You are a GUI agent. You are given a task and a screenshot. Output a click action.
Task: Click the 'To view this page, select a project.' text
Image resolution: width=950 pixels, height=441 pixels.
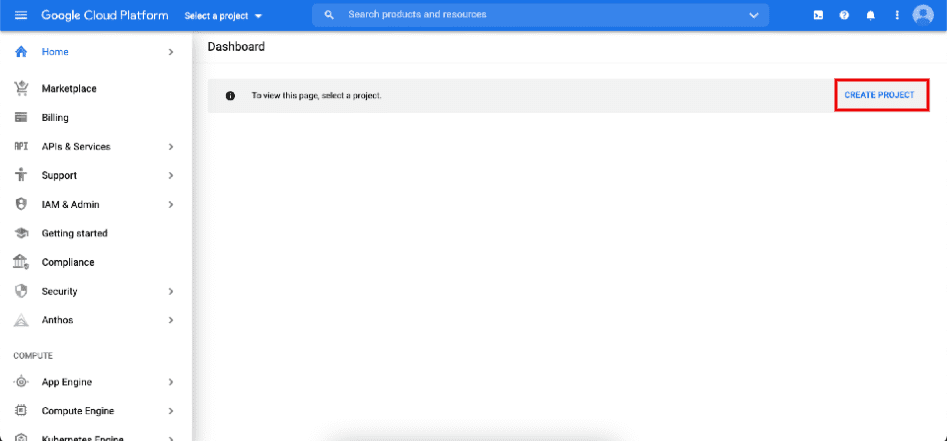coord(316,96)
